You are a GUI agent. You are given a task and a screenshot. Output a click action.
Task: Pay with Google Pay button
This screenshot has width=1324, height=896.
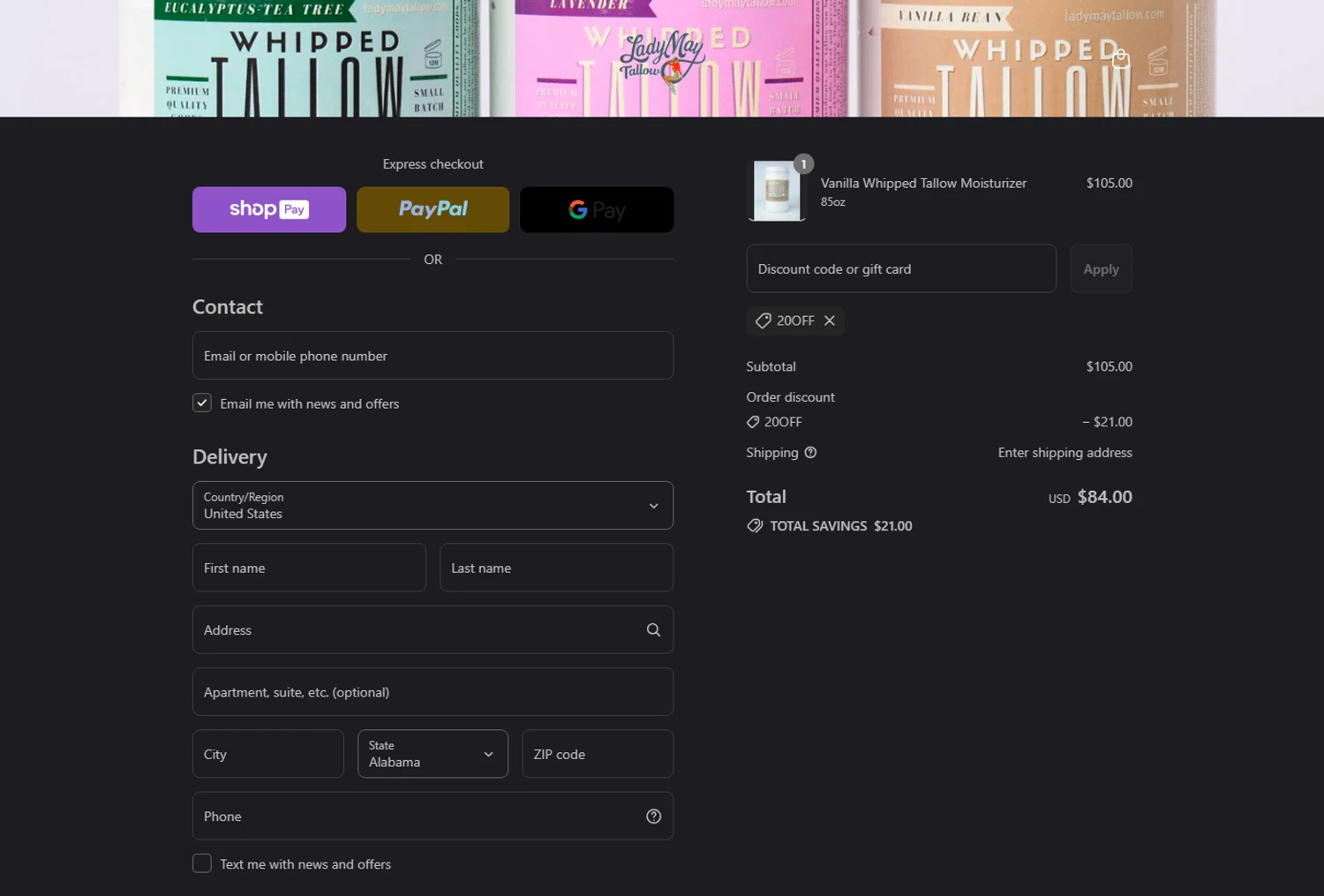tap(597, 209)
